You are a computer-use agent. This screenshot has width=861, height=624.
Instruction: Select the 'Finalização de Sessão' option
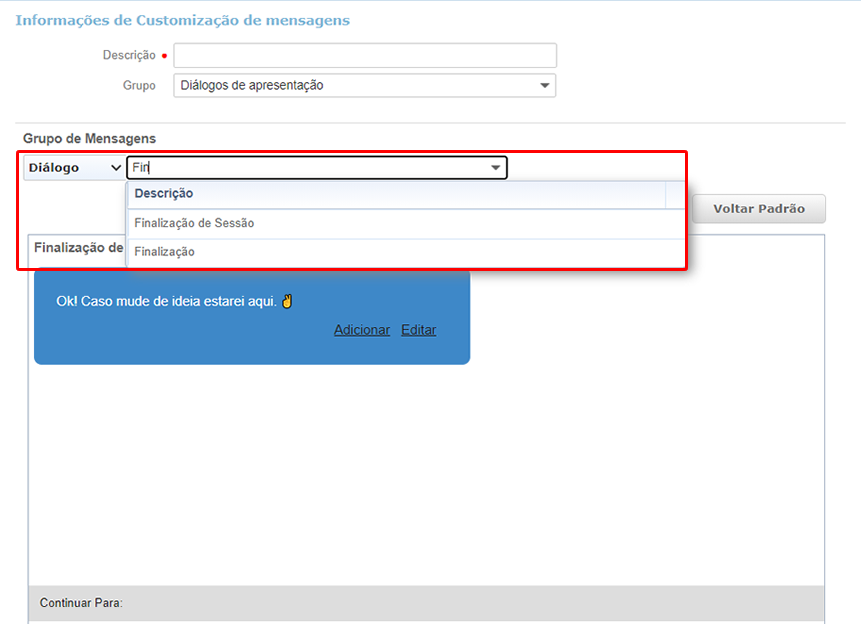[x=194, y=223]
